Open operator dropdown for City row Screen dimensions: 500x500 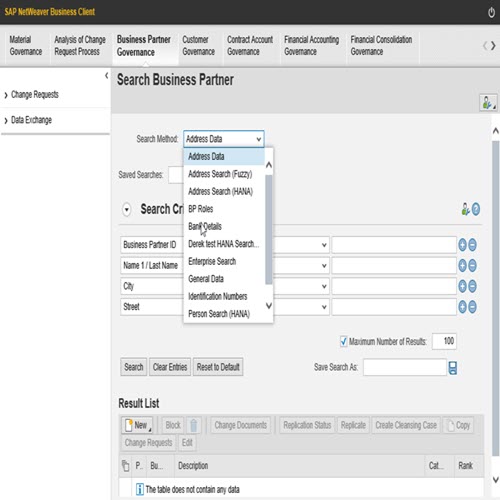(324, 286)
